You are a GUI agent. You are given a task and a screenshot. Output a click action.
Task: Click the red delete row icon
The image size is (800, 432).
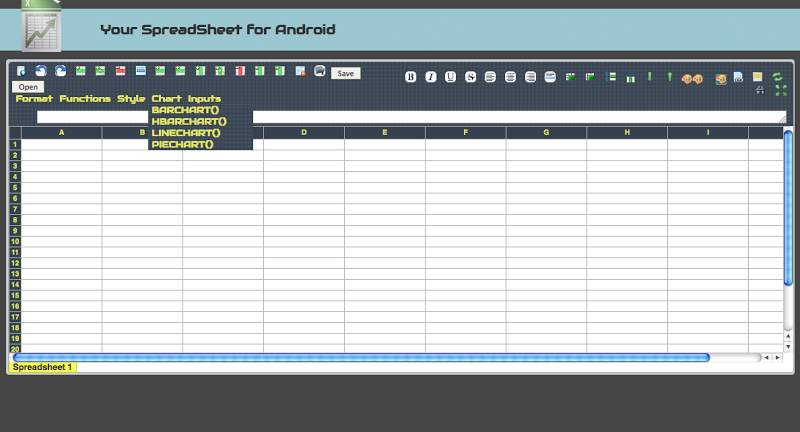click(x=120, y=71)
